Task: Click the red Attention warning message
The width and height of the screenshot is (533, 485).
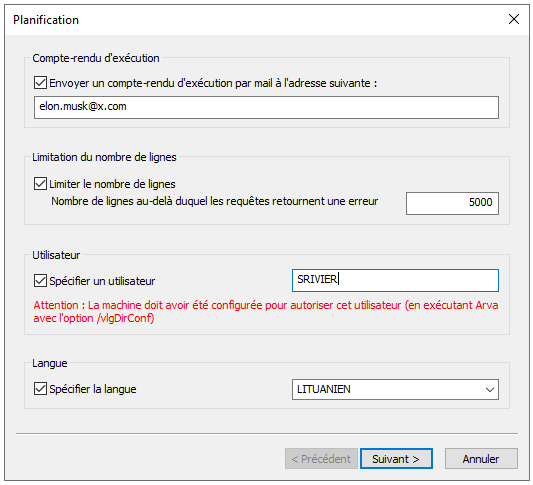Action: coord(266,311)
